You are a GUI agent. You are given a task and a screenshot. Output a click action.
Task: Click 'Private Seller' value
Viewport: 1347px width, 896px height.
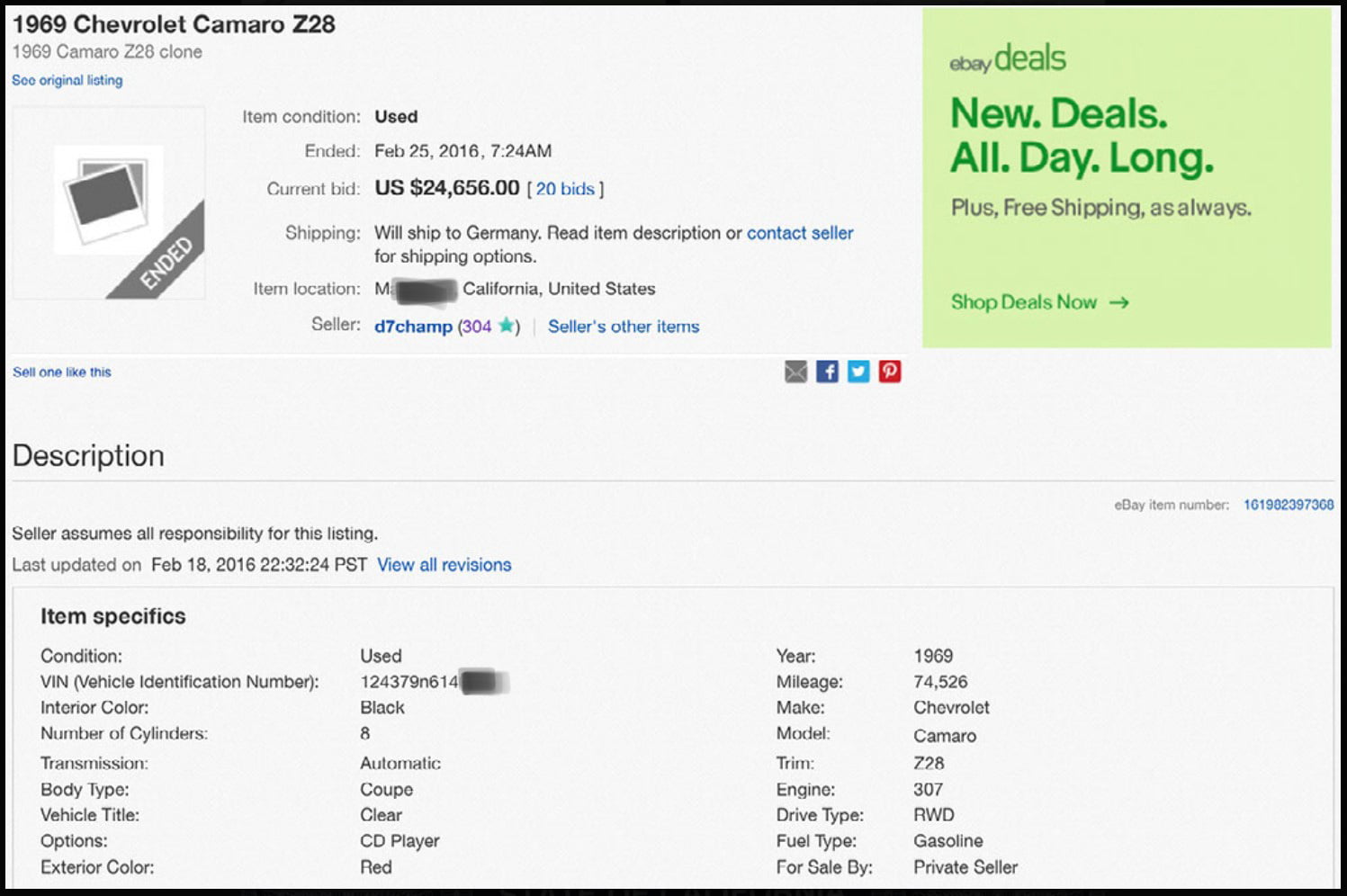[x=965, y=867]
